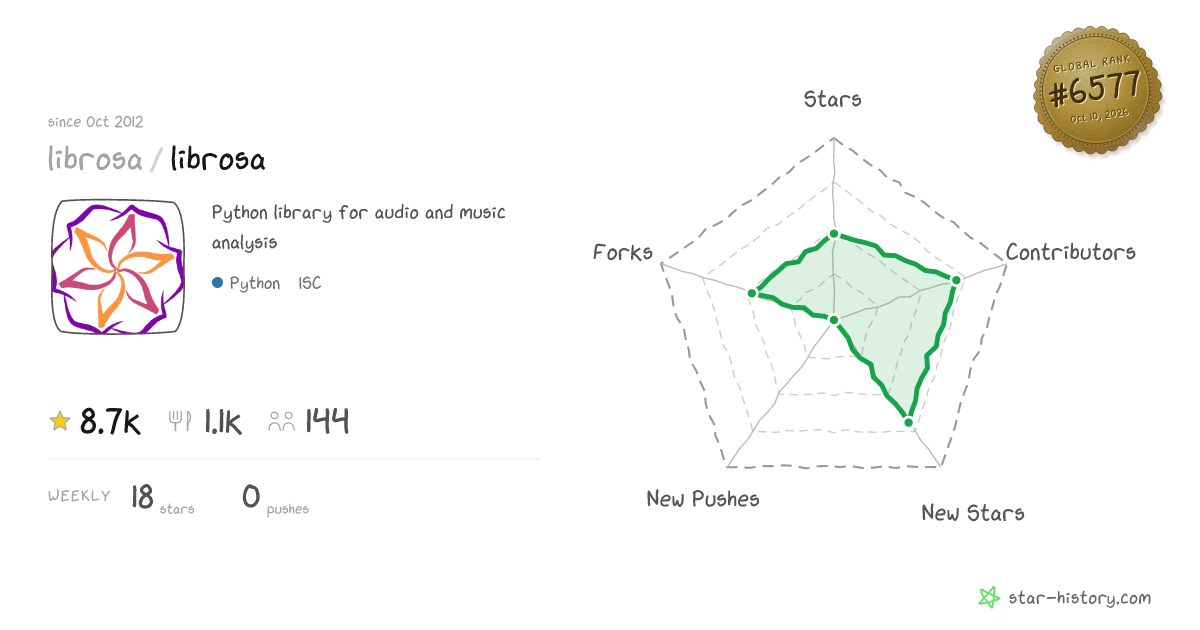Click the yellow star icon beside 8.7k
The width and height of the screenshot is (1200, 630).
(x=60, y=422)
